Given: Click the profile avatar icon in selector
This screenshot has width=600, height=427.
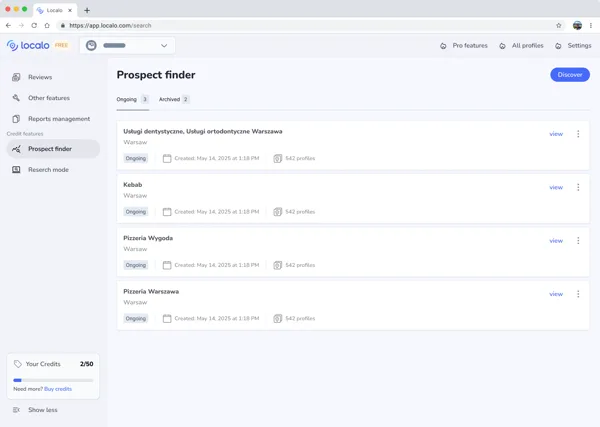Looking at the screenshot, I should (x=91, y=46).
